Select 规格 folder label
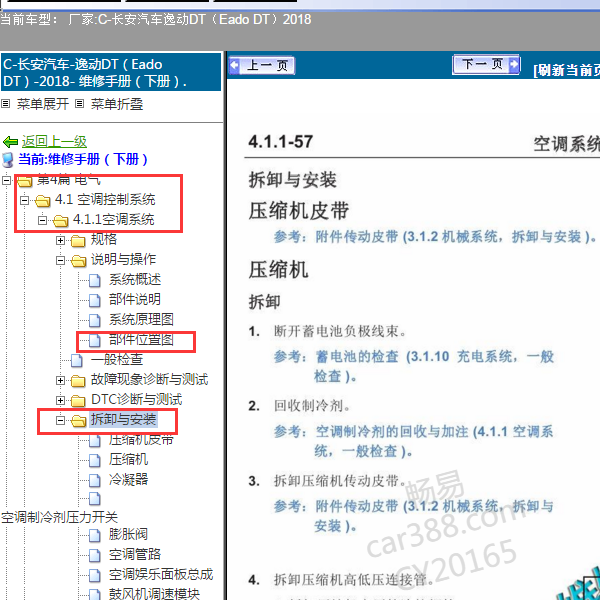 [104, 240]
